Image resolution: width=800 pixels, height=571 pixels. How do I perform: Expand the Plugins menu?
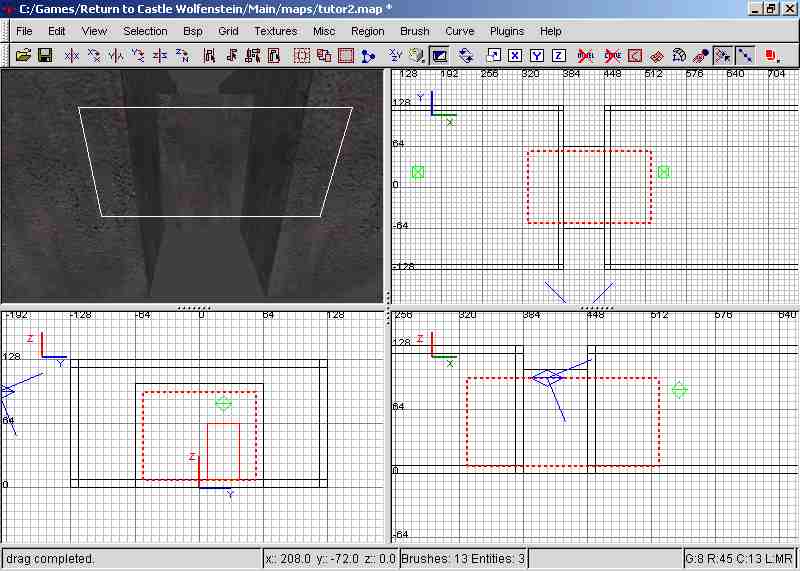[x=506, y=31]
